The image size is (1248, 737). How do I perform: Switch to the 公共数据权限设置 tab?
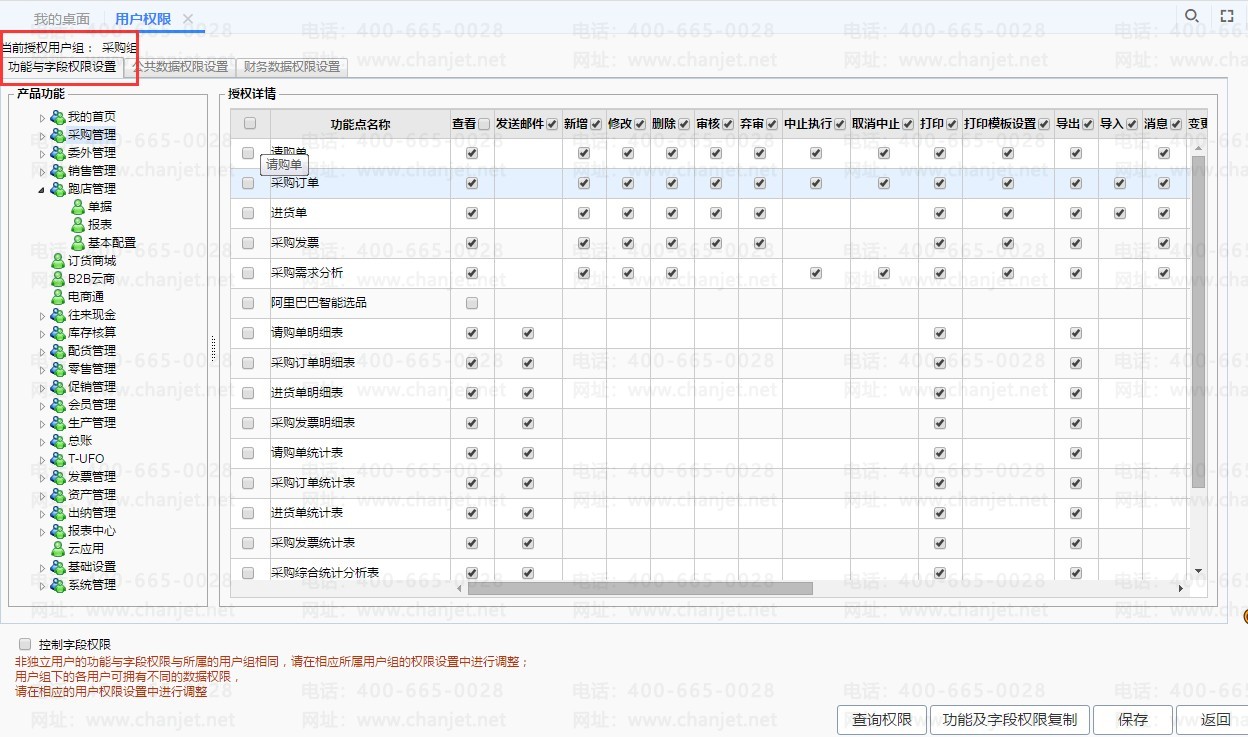click(x=180, y=67)
